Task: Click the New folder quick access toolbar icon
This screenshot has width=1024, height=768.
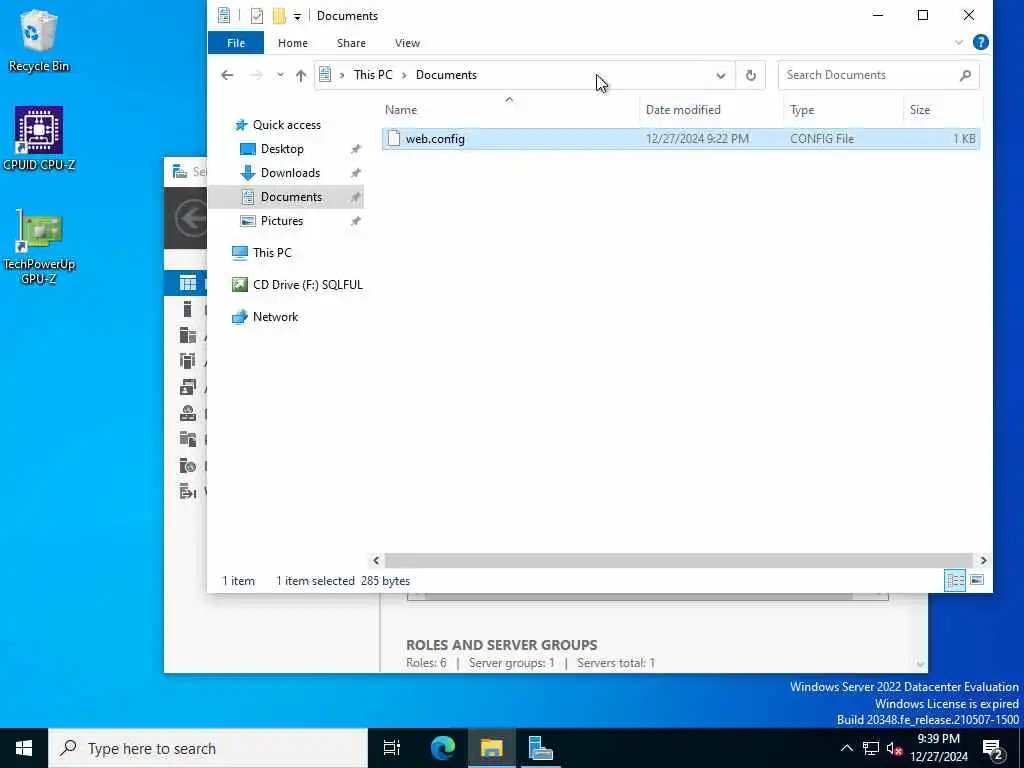Action: 280,16
